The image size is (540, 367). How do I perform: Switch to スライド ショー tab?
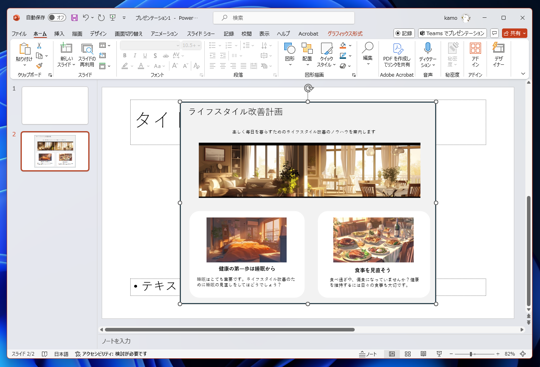tap(201, 33)
